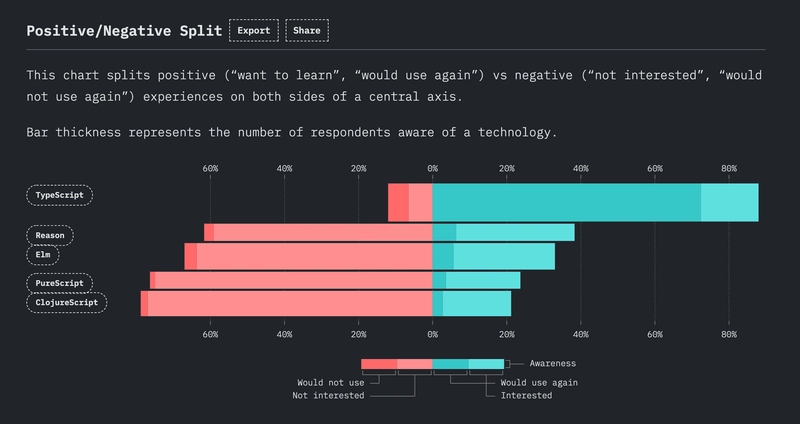Click ClojureScript's light teal interested segment
Screen dimensions: 800x424
[477, 304]
